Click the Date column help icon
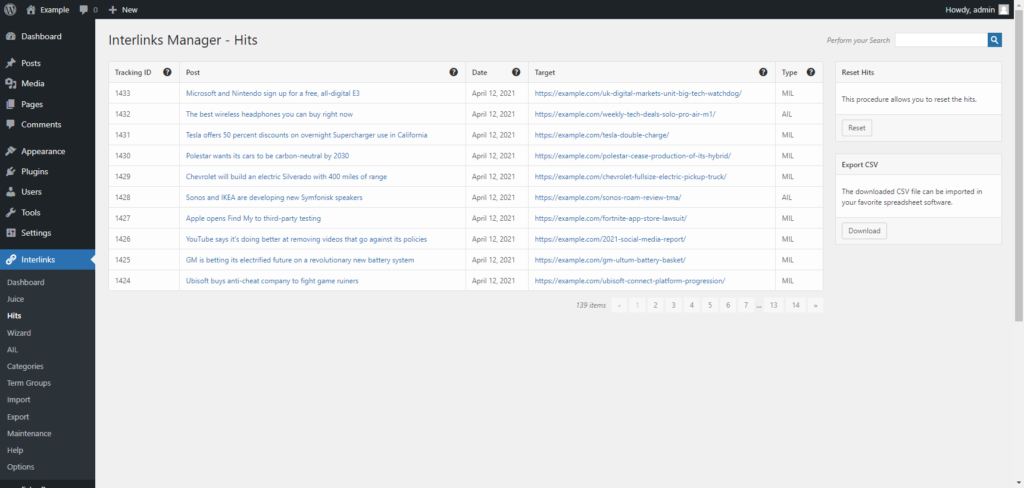The width and height of the screenshot is (1024, 488). 516,72
